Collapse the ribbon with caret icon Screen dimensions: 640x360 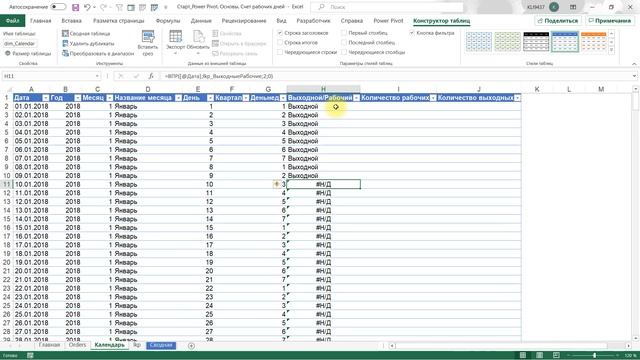[634, 64]
